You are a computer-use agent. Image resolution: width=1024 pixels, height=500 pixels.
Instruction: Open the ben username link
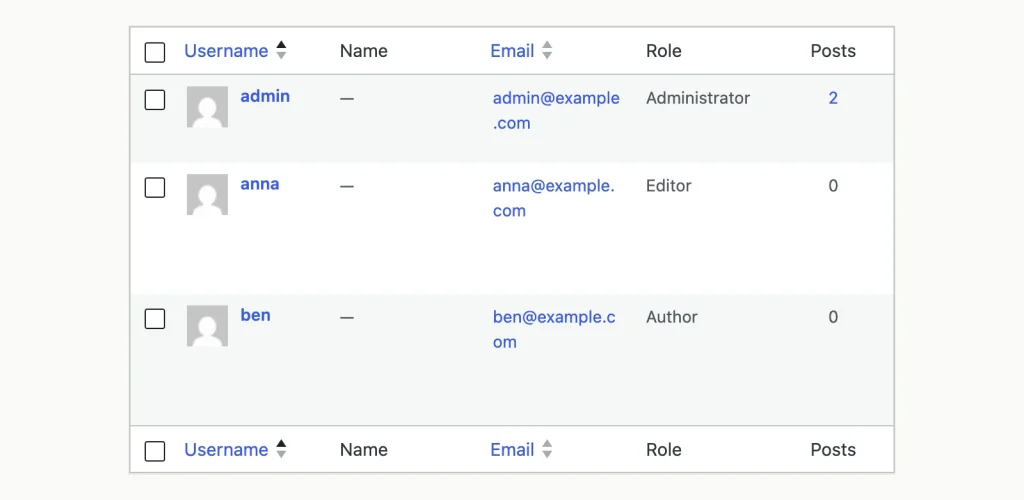pyautogui.click(x=255, y=315)
